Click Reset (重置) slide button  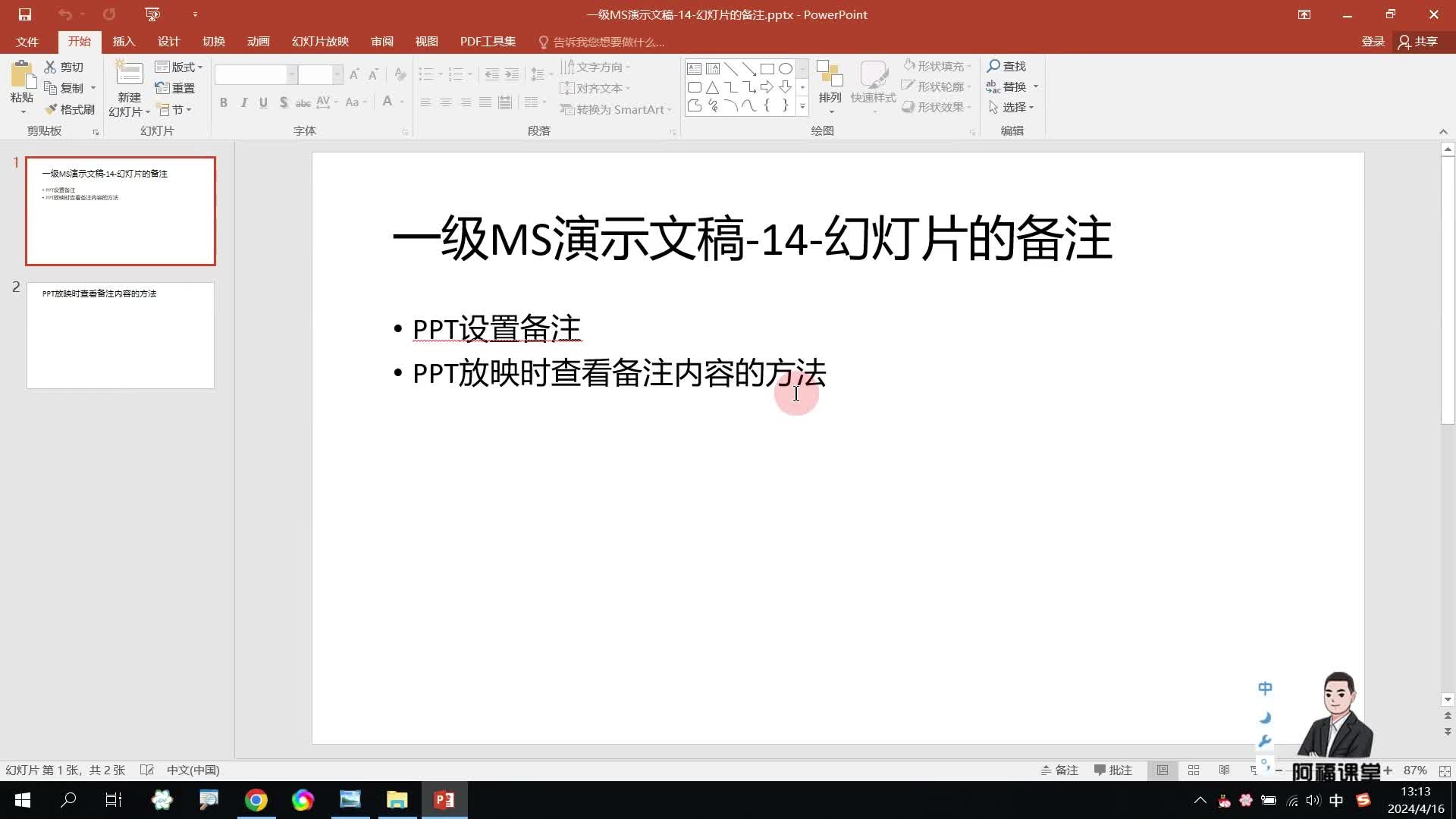click(175, 88)
